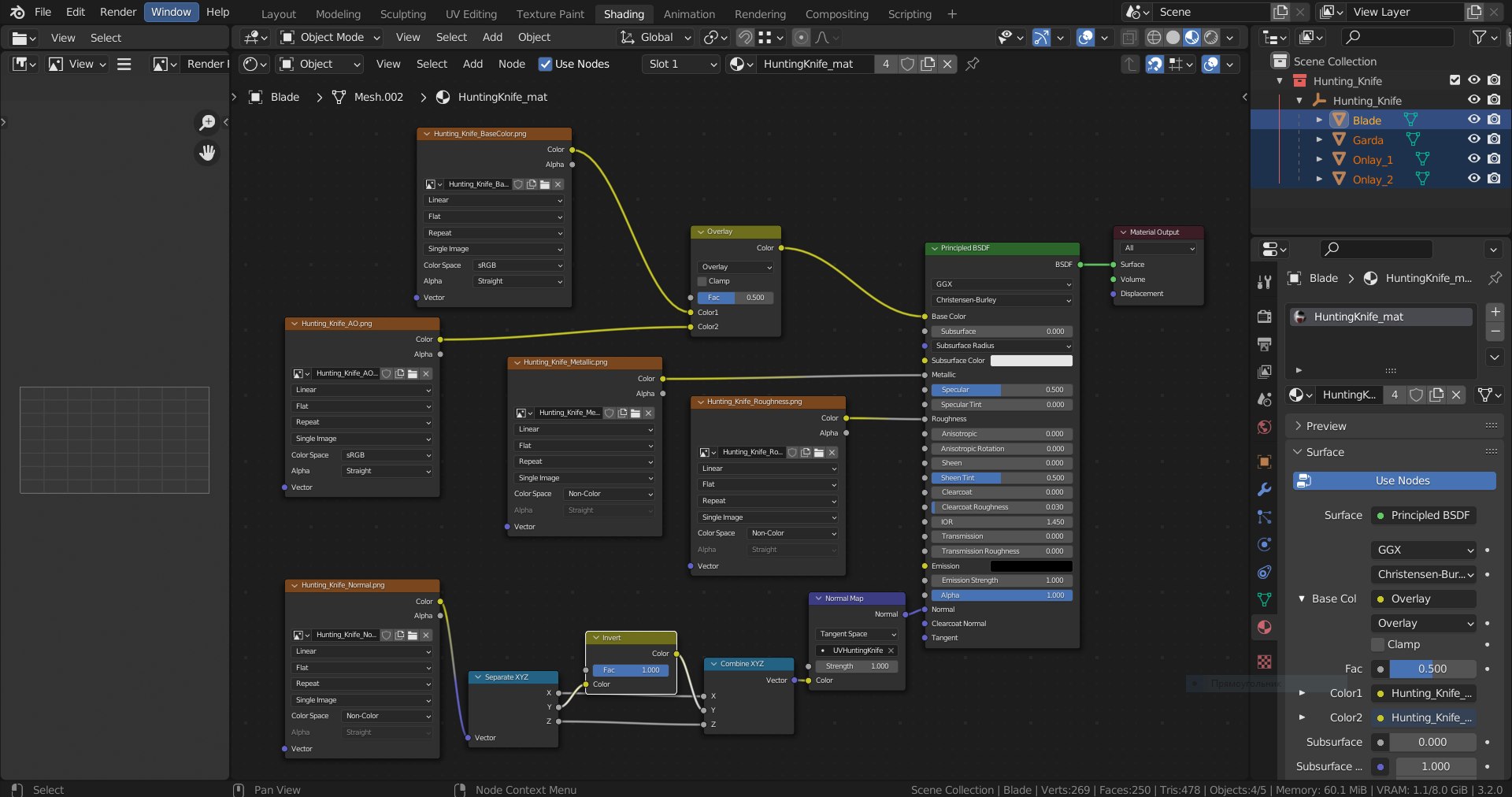Open outliner filter funnel options
The height and width of the screenshot is (797, 1512).
click(x=1484, y=37)
